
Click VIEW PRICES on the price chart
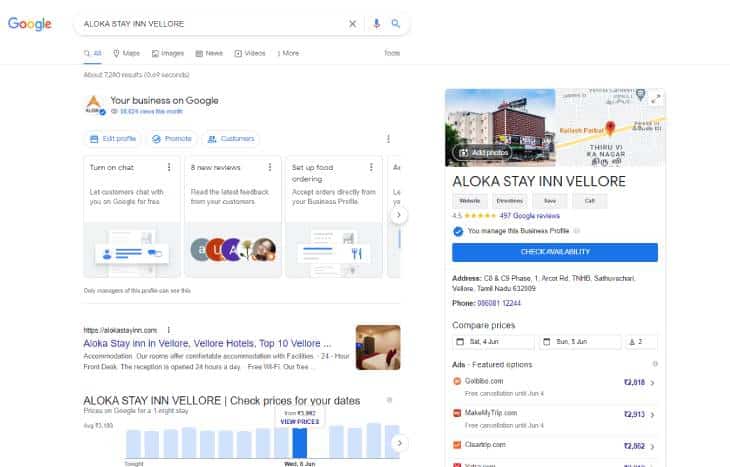point(299,422)
